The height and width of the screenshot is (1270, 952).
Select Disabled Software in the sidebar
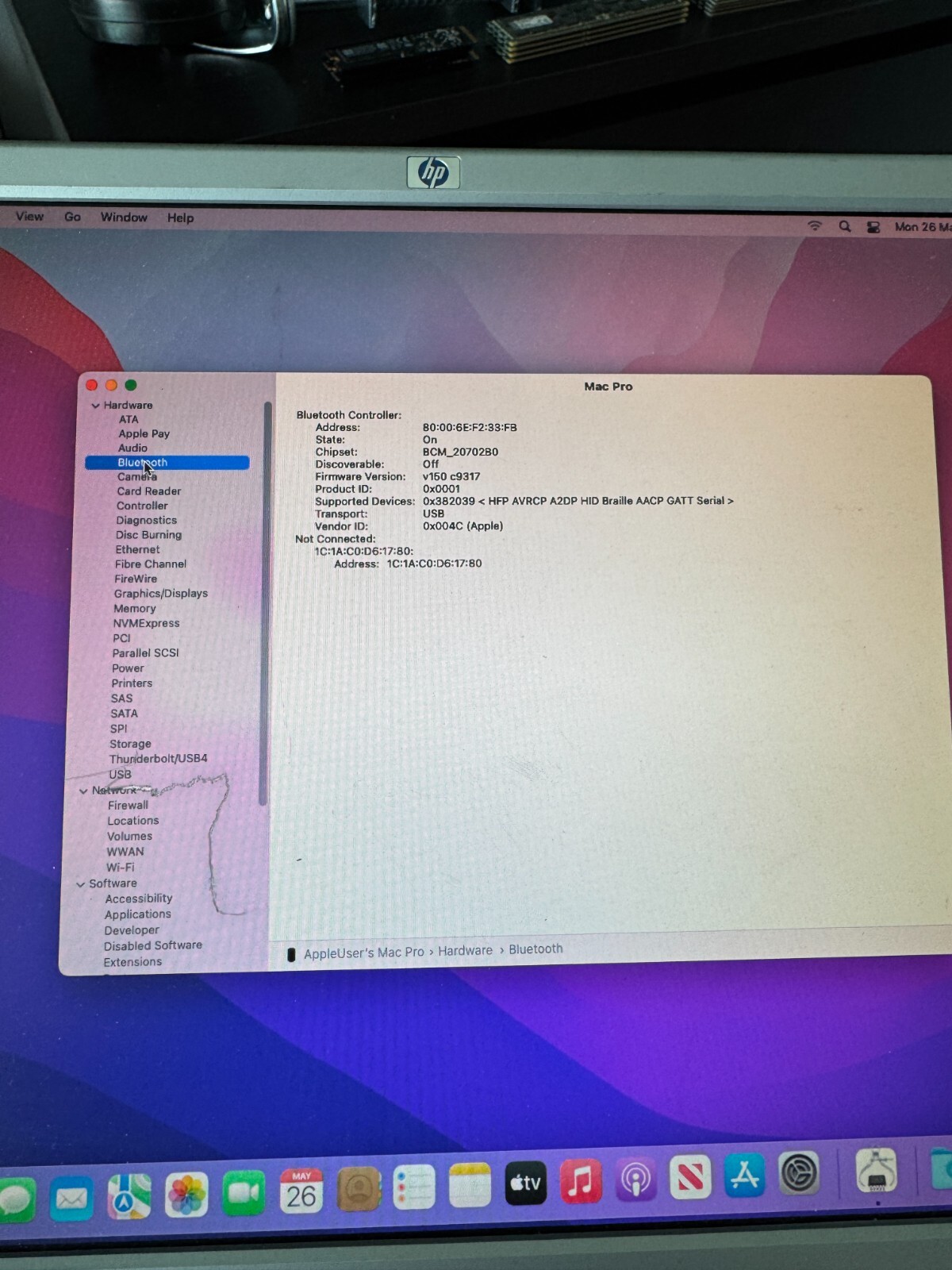(x=152, y=945)
